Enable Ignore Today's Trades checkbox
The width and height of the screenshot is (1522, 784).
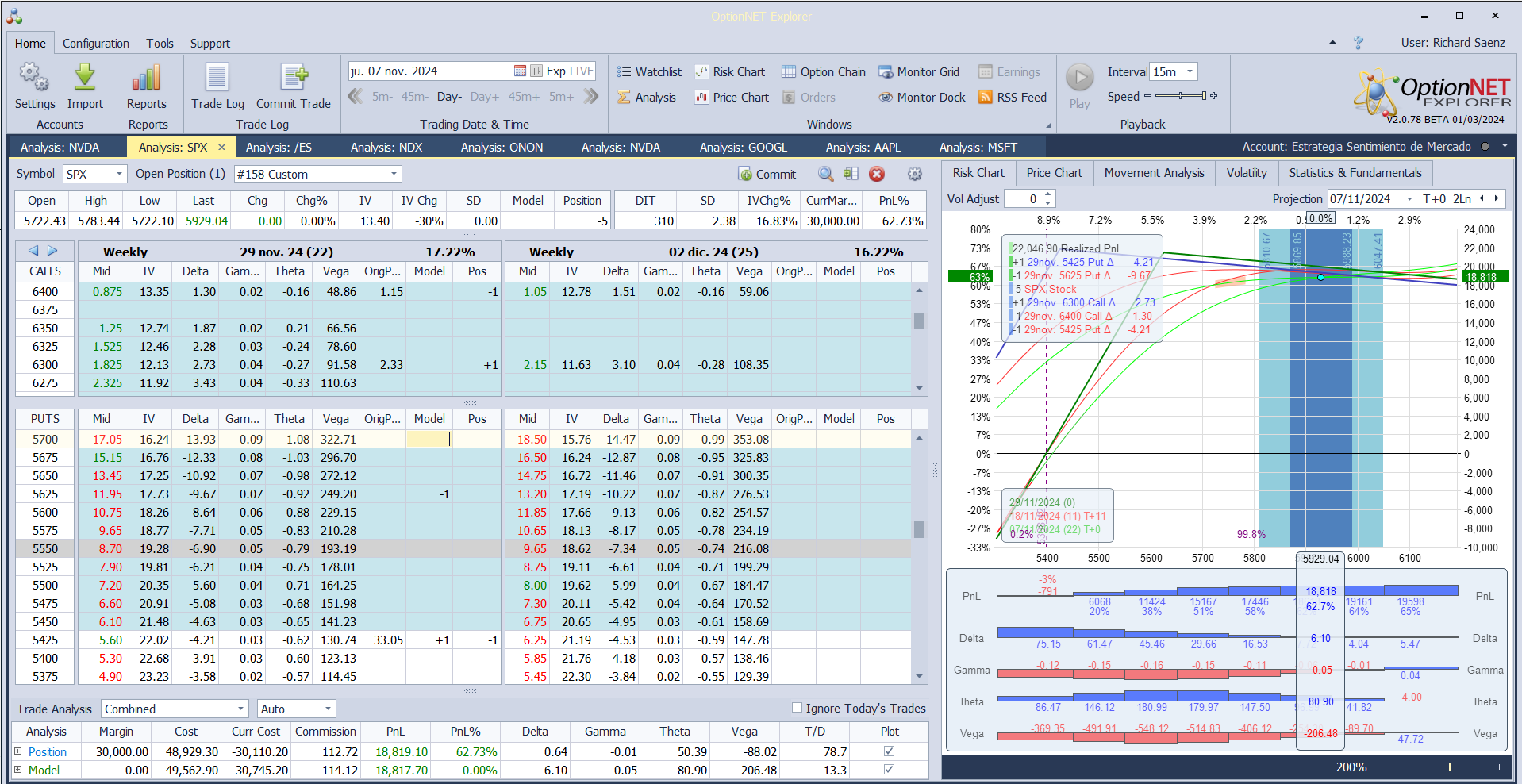[798, 708]
